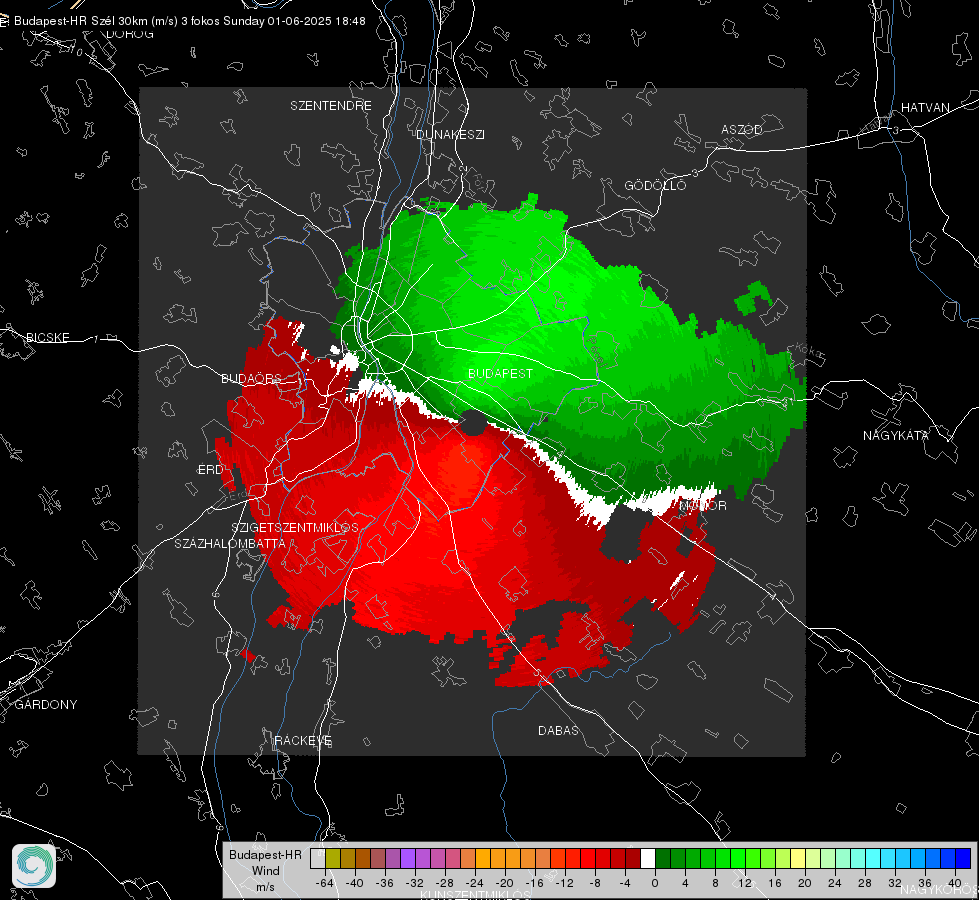
Task: Click the 28 value on the scale
Action: (865, 884)
